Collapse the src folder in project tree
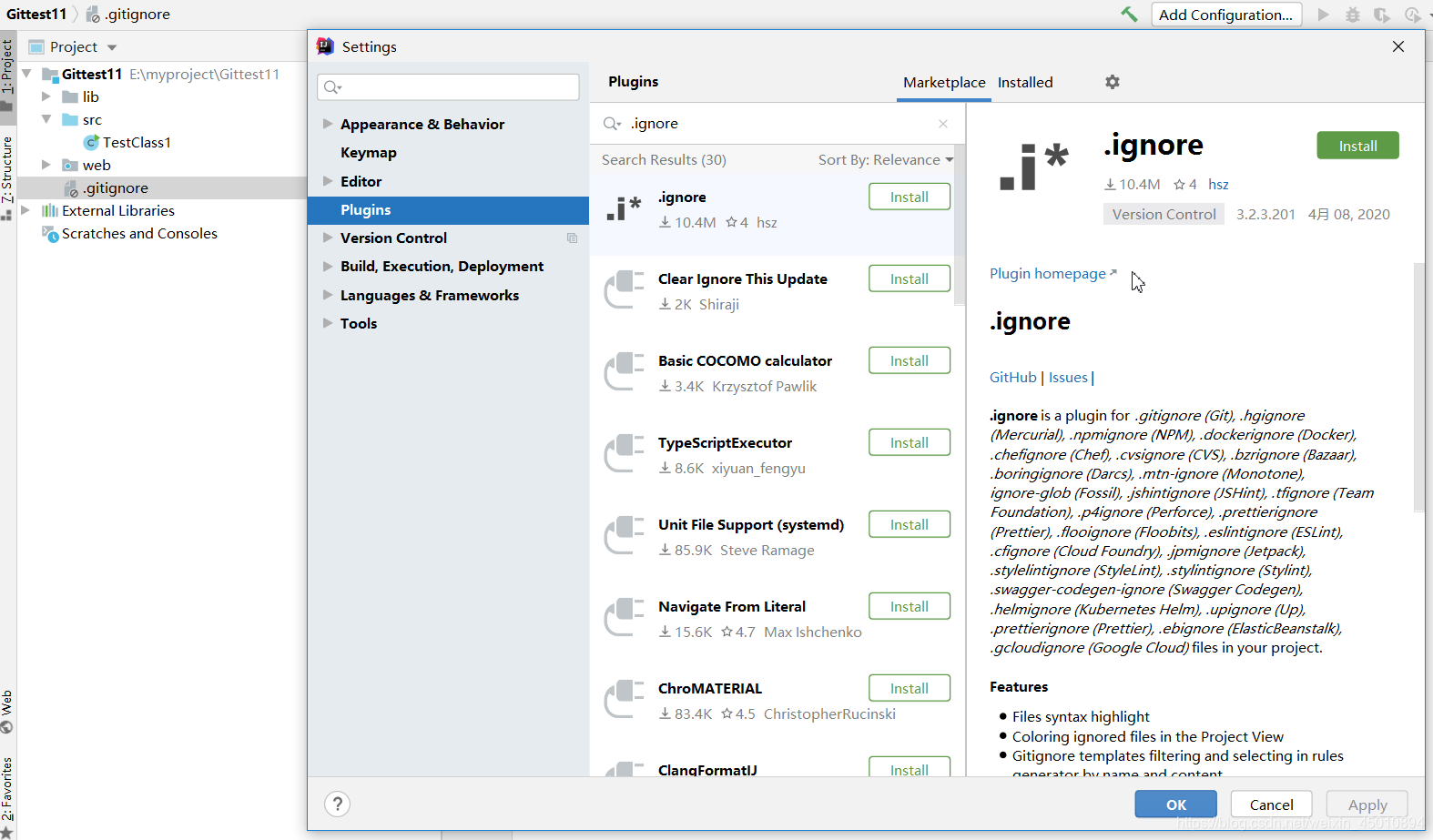The image size is (1433, 840). pos(46,119)
